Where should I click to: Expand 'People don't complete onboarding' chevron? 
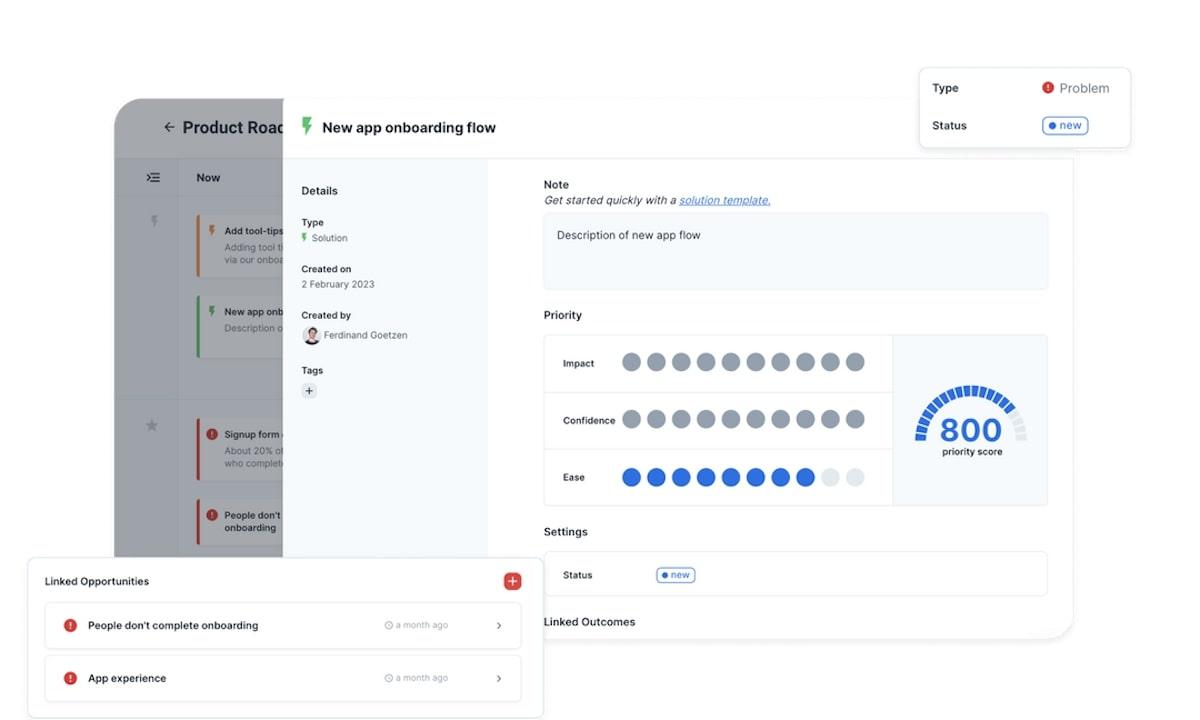click(499, 626)
